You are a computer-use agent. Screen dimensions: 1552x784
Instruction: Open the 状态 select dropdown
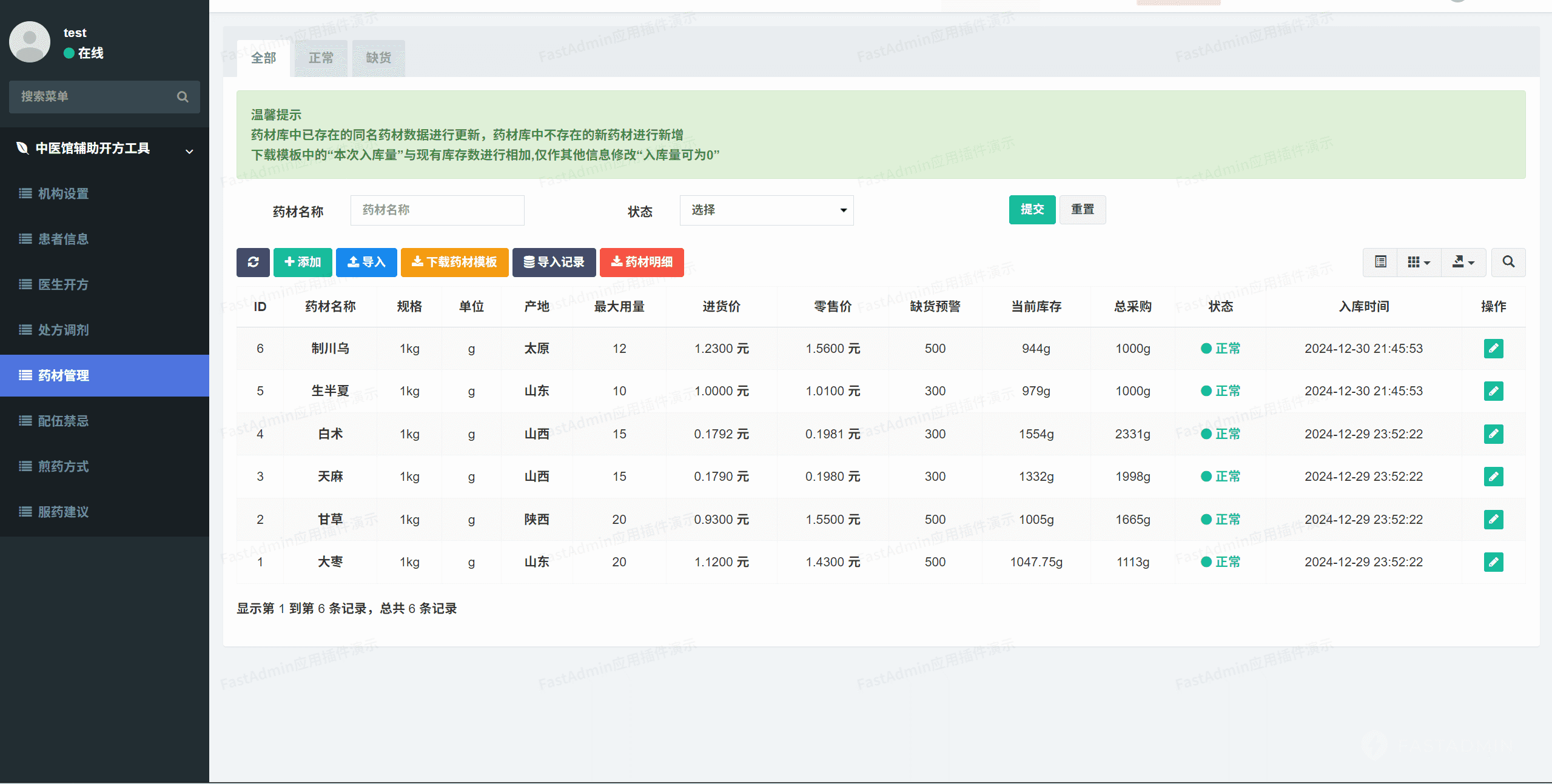coord(766,210)
